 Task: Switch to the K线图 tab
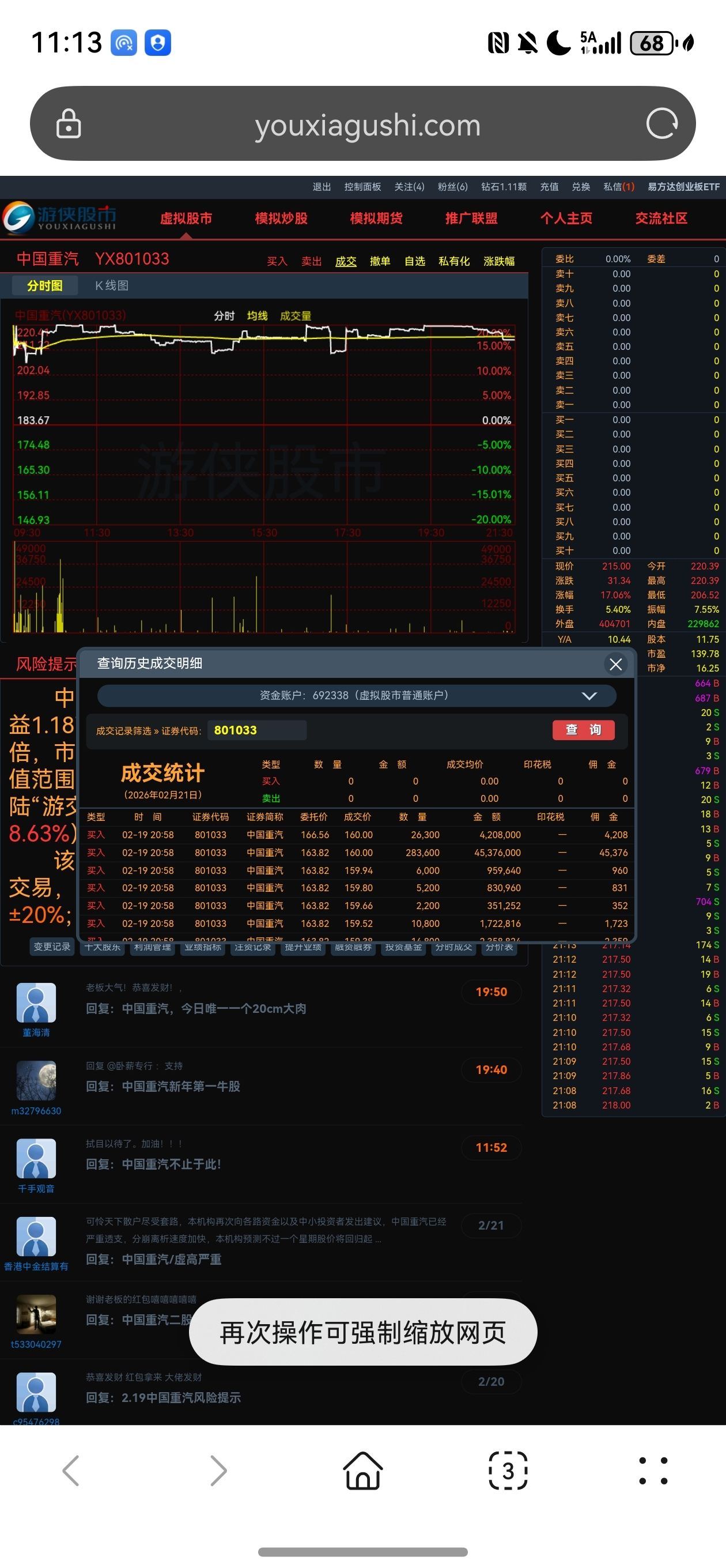(x=111, y=285)
